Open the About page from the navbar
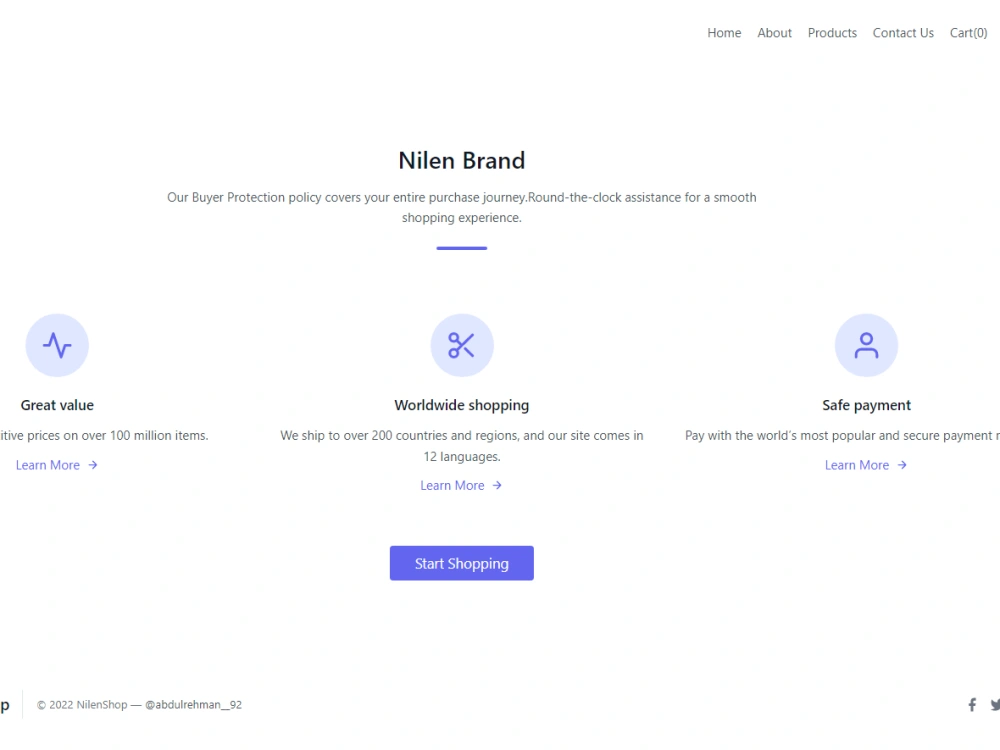1000x750 pixels. pyautogui.click(x=774, y=33)
